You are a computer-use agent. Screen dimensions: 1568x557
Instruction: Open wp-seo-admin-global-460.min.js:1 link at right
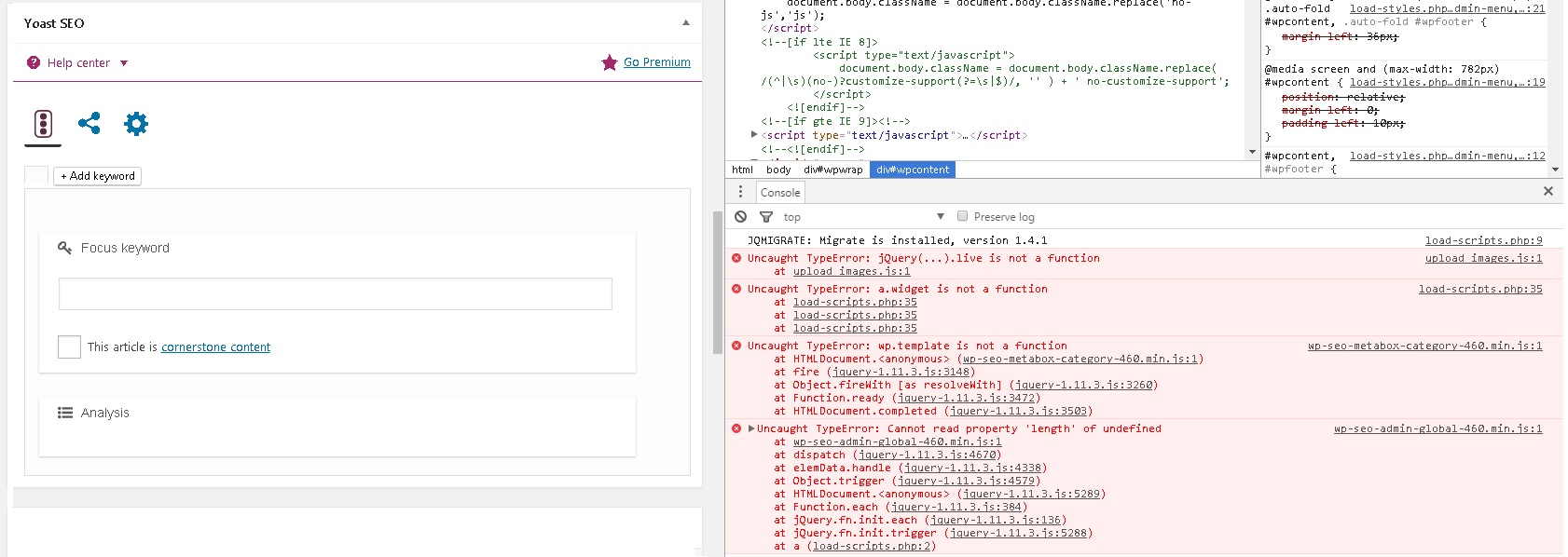[x=1437, y=428]
